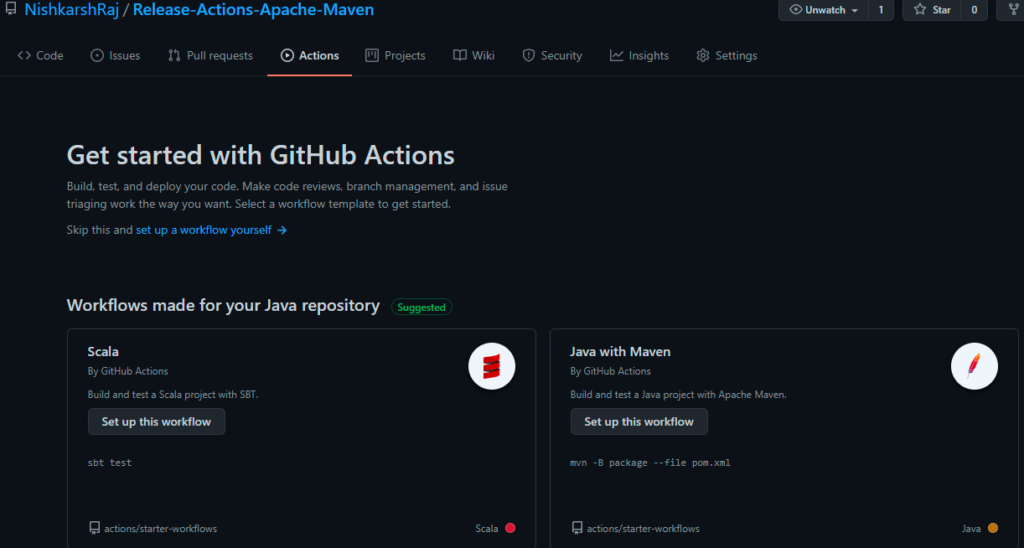Star this repository

pos(931,10)
